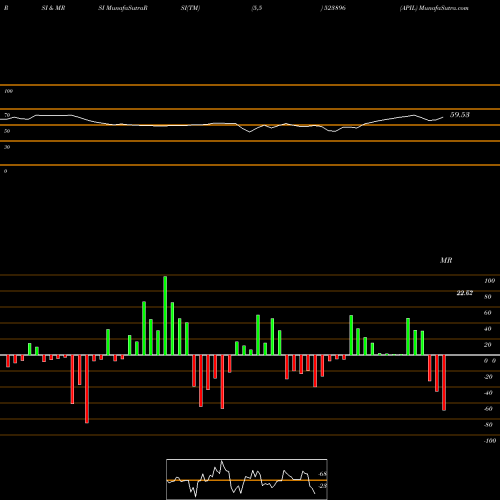Click the MR axis label 20
This screenshot has width=500, height=500.
point(488,345)
